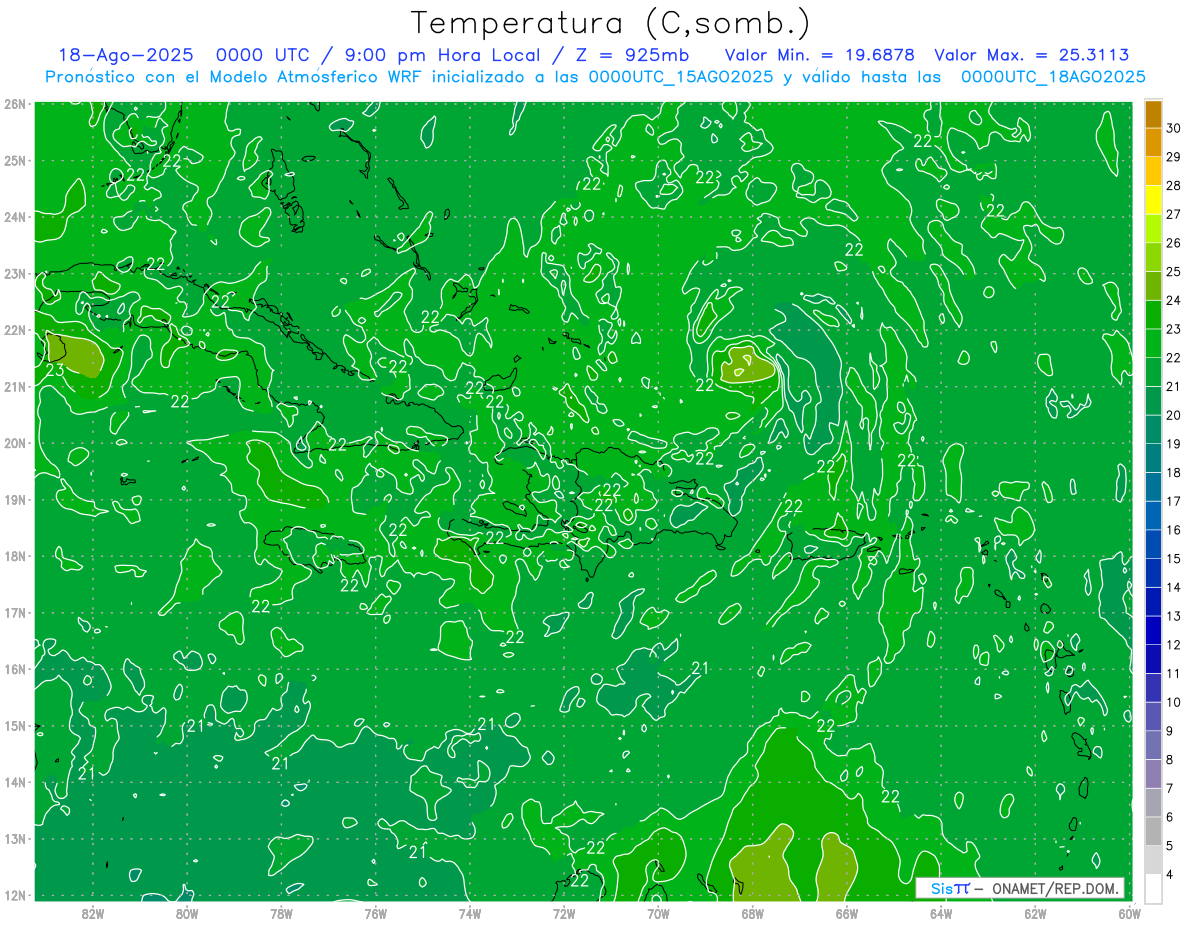The height and width of the screenshot is (927, 1200).
Task: Click the 62W longitude axis label
Action: pos(1036,912)
